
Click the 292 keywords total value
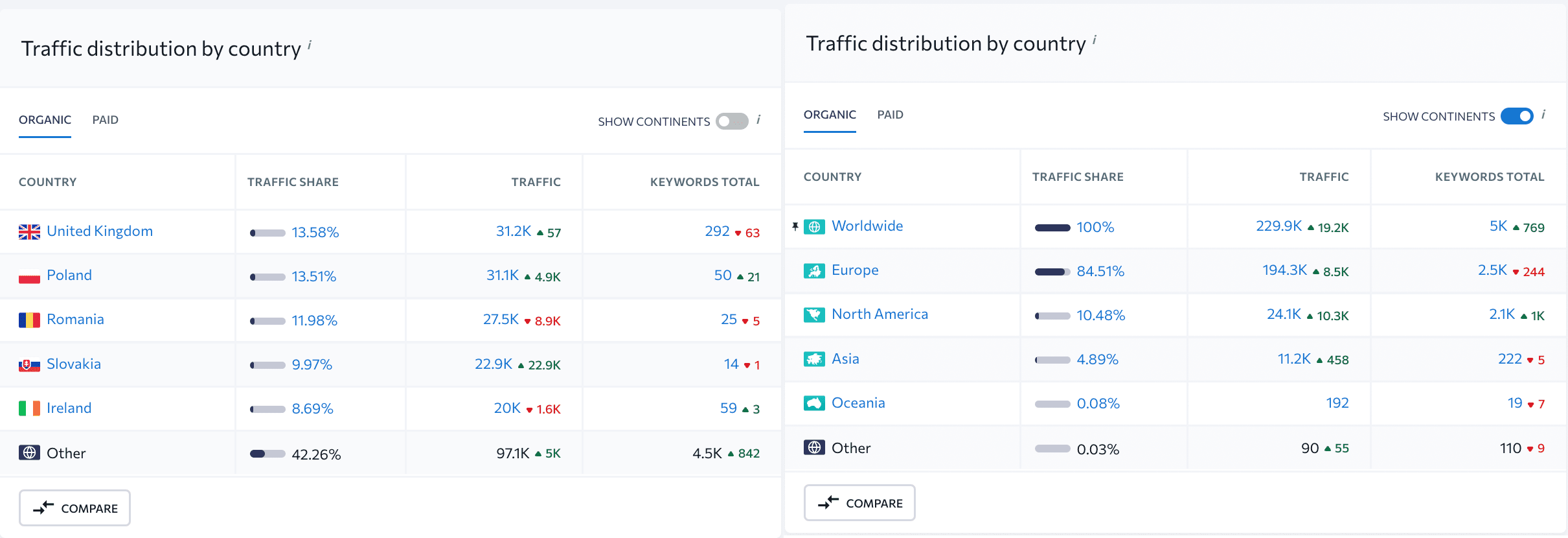717,231
